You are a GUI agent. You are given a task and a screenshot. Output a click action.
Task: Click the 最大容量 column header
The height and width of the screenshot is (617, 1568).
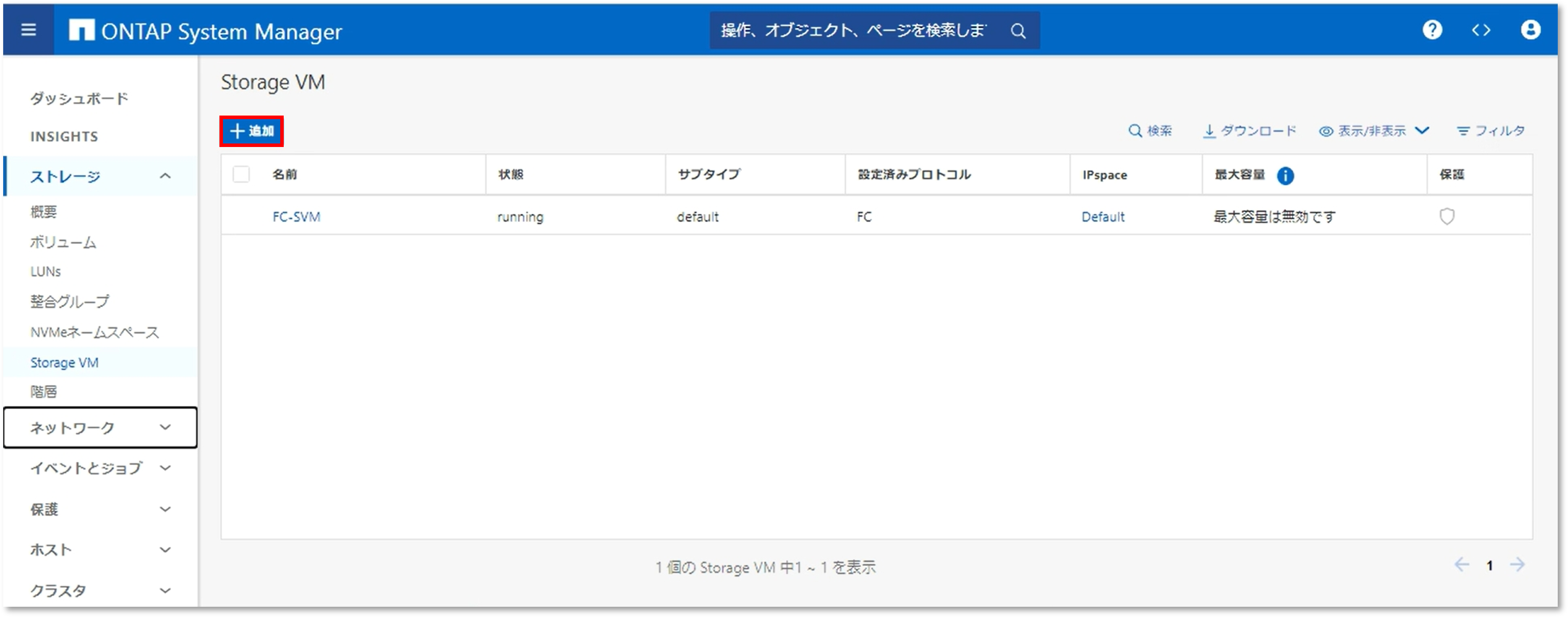1239,174
